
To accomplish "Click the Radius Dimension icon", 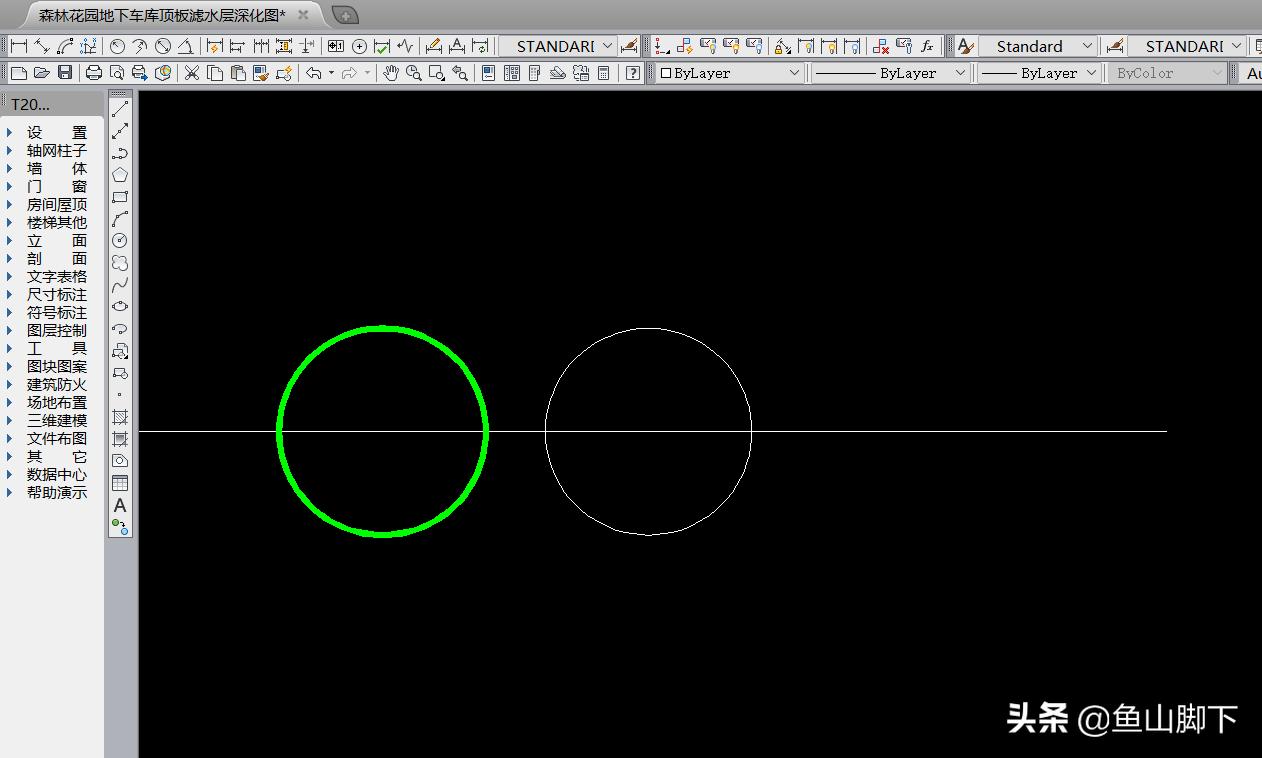I will point(117,46).
